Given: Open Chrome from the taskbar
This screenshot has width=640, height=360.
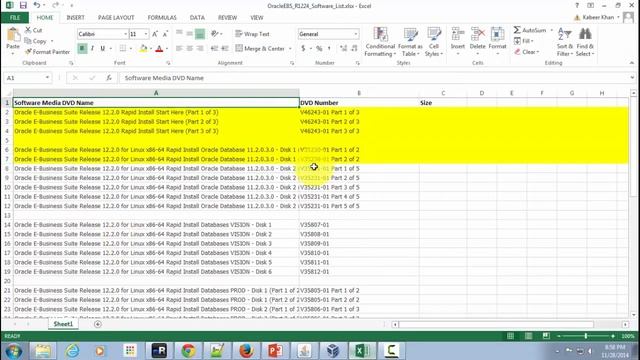Looking at the screenshot, I should coord(188,351).
